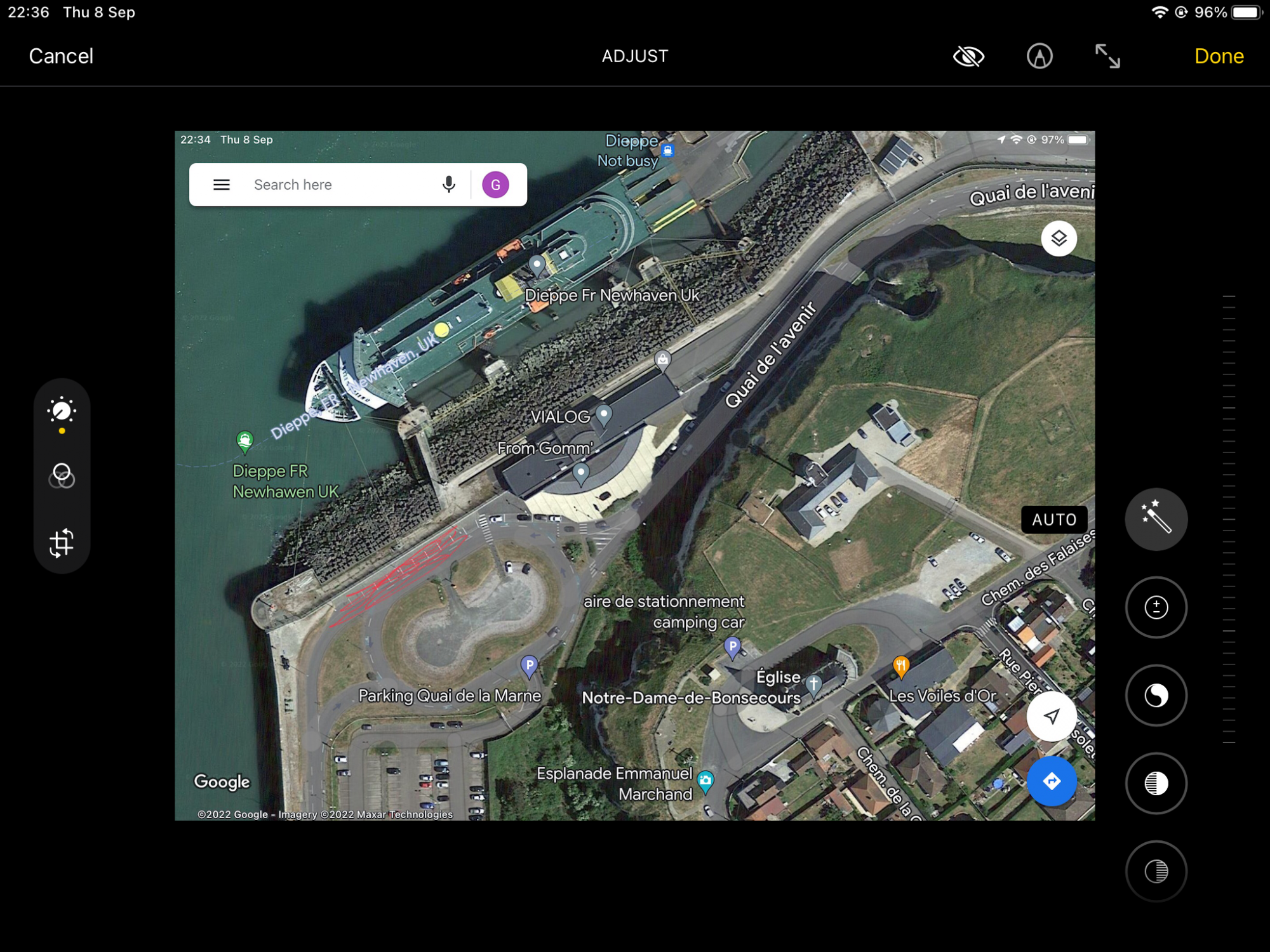Tap the ADJUST title text
Image resolution: width=1270 pixels, height=952 pixels.
coord(634,56)
